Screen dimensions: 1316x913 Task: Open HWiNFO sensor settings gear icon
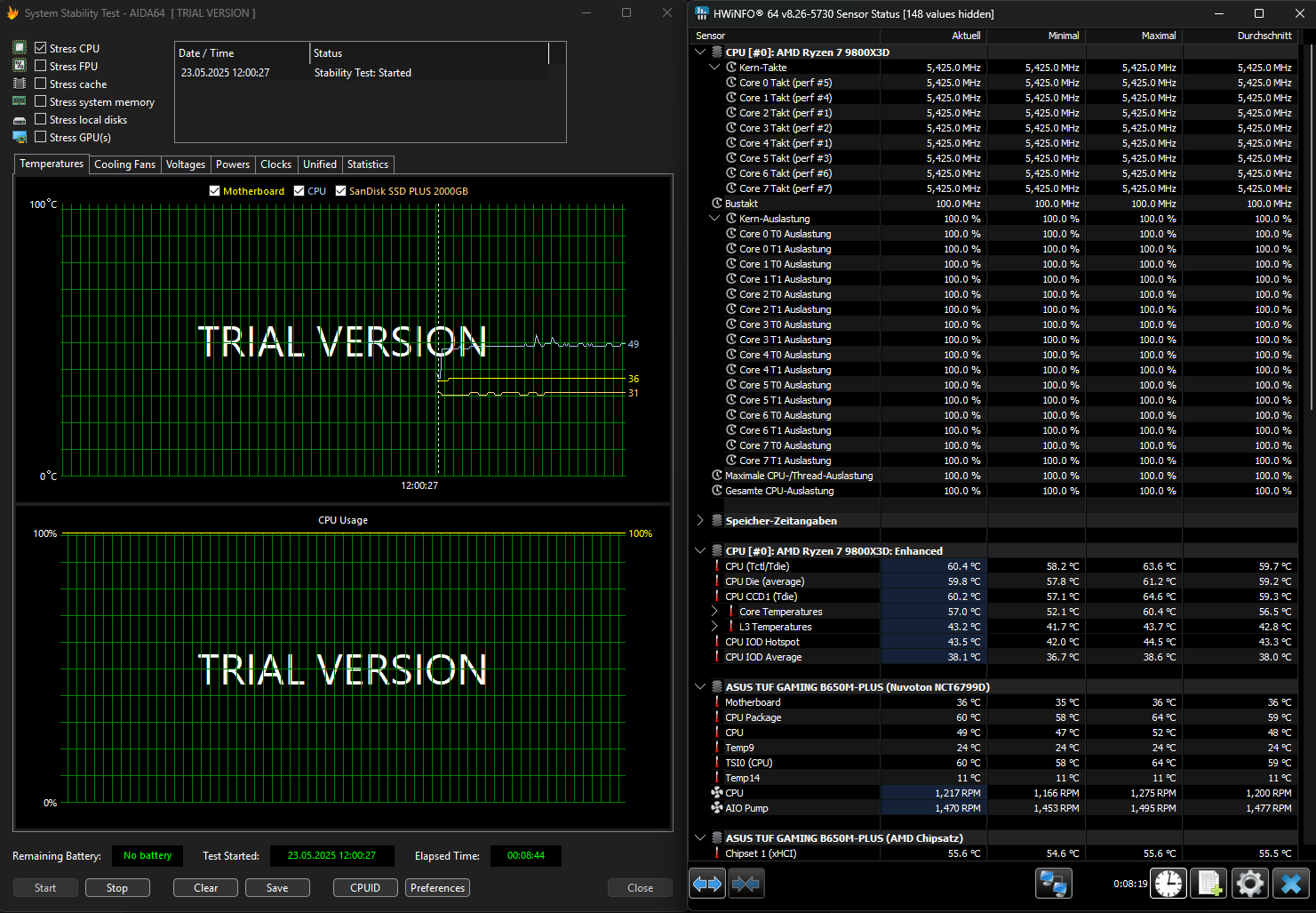[x=1249, y=884]
